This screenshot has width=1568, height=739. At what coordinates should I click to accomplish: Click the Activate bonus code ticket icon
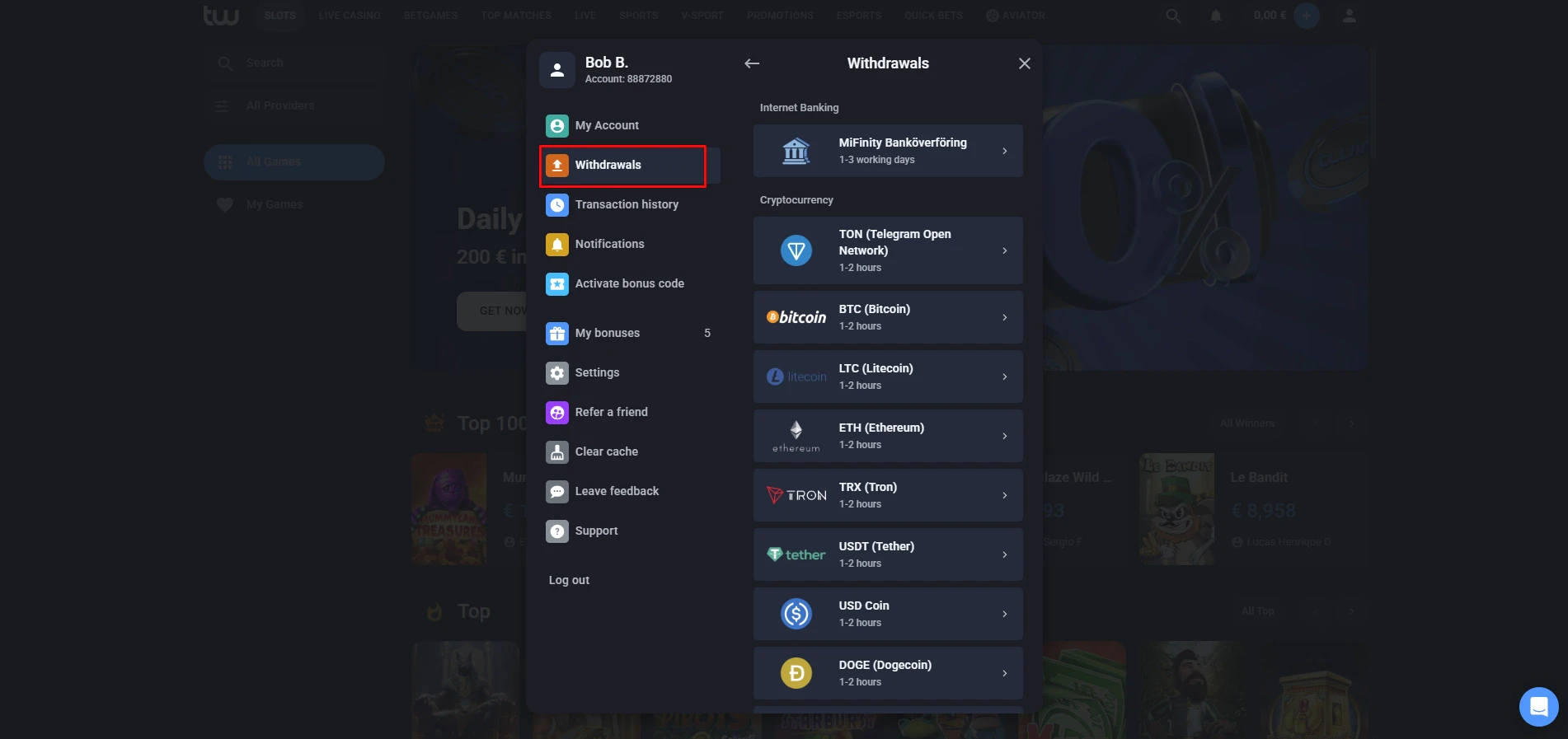click(x=557, y=284)
